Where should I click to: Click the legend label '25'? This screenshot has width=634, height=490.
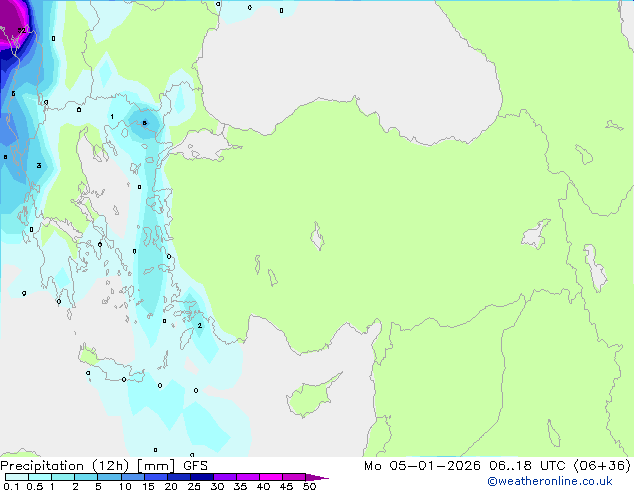(x=194, y=486)
